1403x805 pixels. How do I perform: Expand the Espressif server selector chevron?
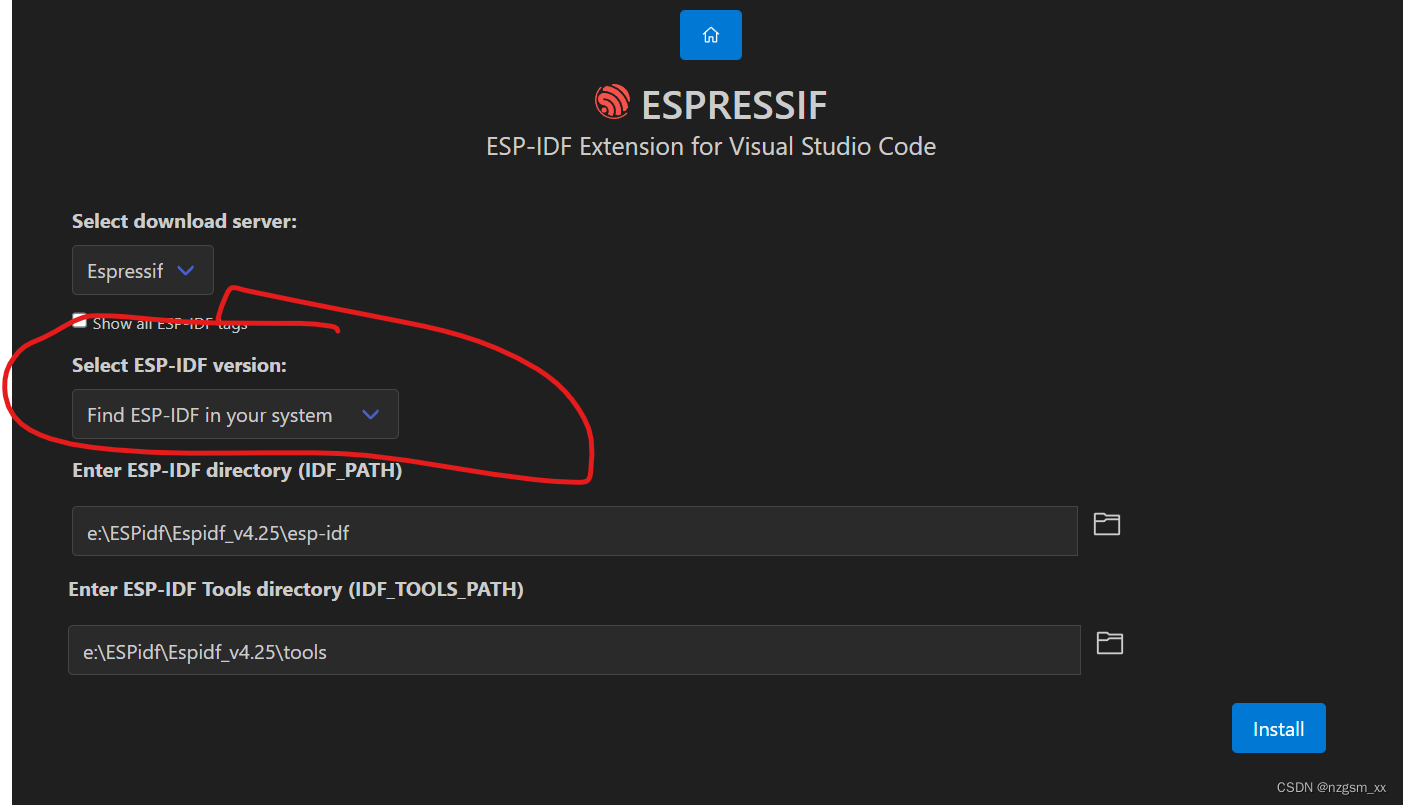click(x=186, y=269)
